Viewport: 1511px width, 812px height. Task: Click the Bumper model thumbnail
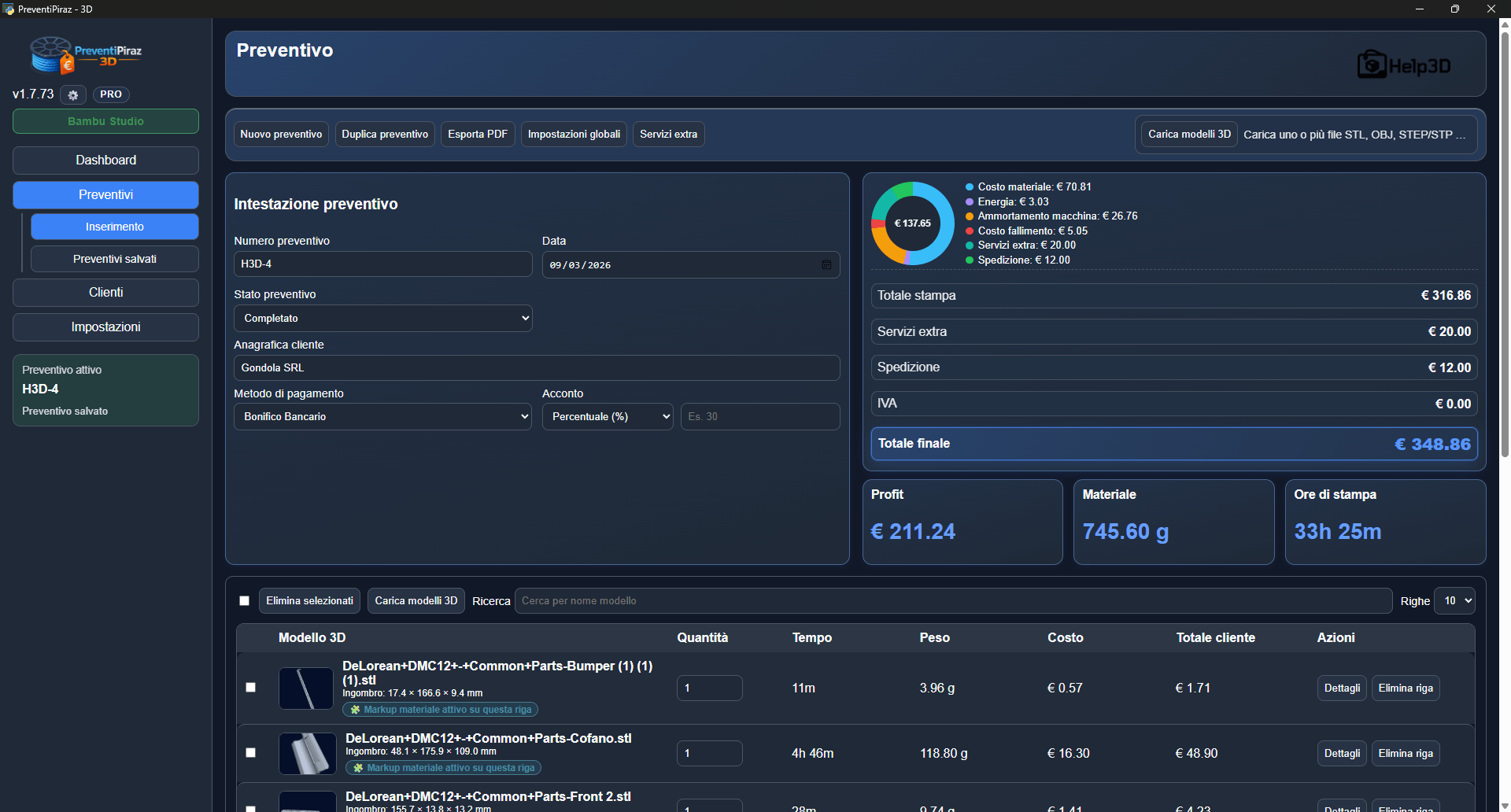[x=306, y=688]
